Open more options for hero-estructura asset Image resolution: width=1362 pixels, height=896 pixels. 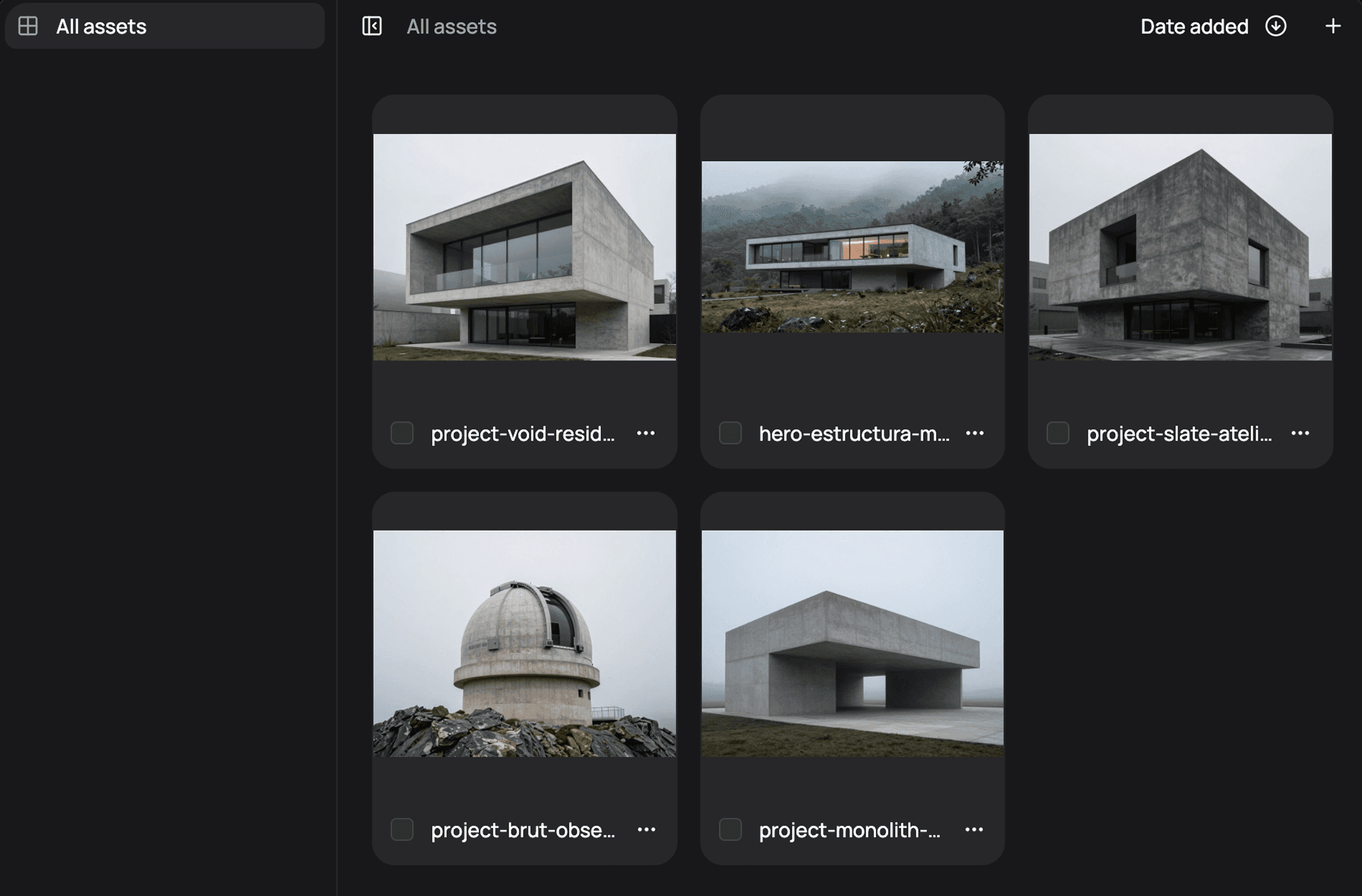(x=975, y=433)
